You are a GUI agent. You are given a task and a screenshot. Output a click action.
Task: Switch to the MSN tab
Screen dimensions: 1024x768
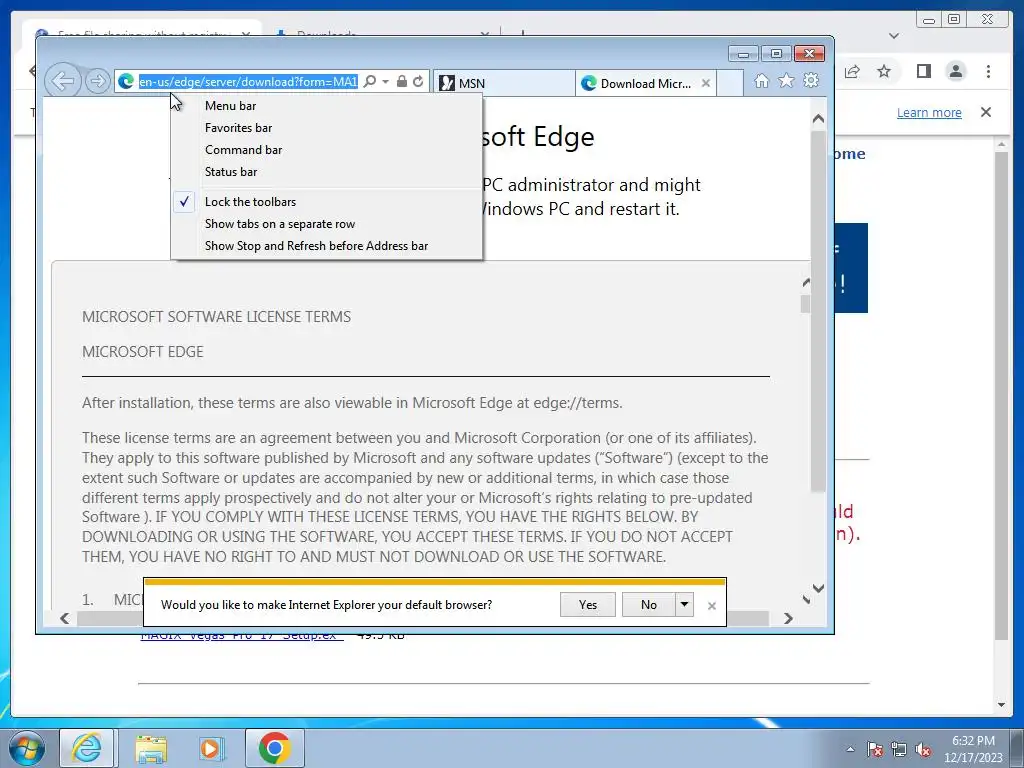504,83
